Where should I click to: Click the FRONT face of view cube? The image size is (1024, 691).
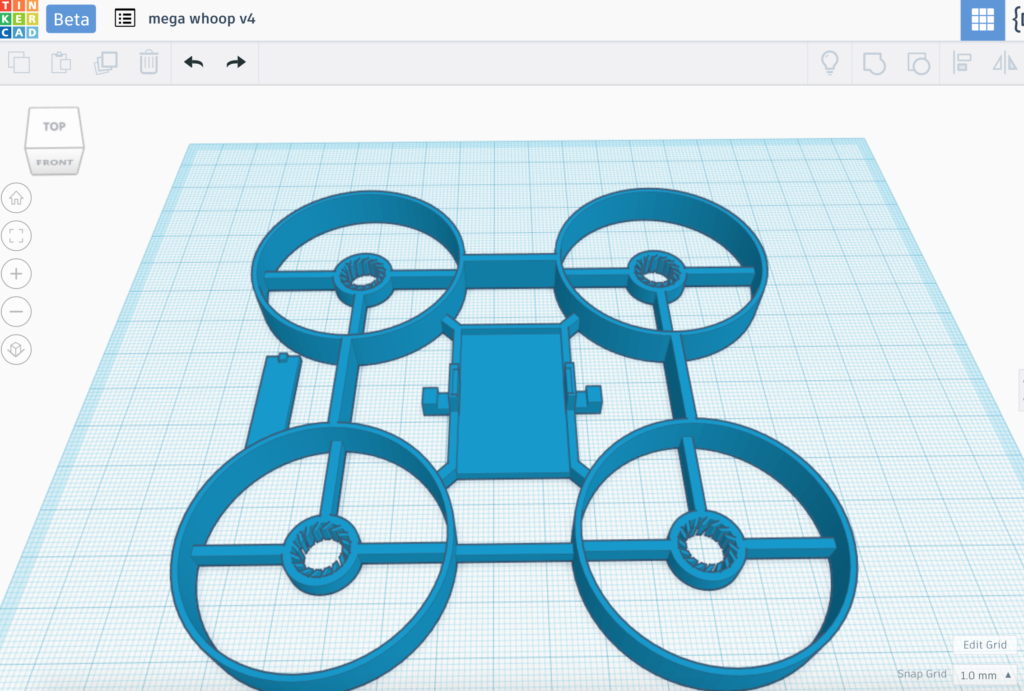click(54, 162)
